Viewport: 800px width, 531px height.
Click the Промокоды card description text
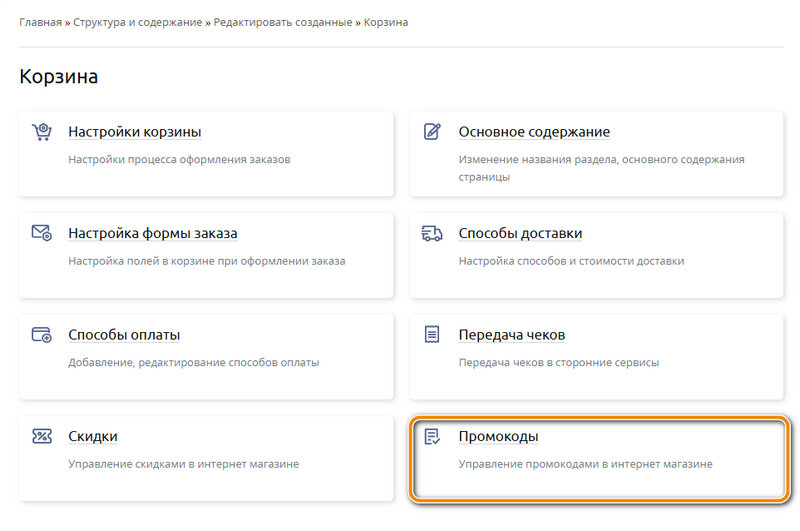585,464
